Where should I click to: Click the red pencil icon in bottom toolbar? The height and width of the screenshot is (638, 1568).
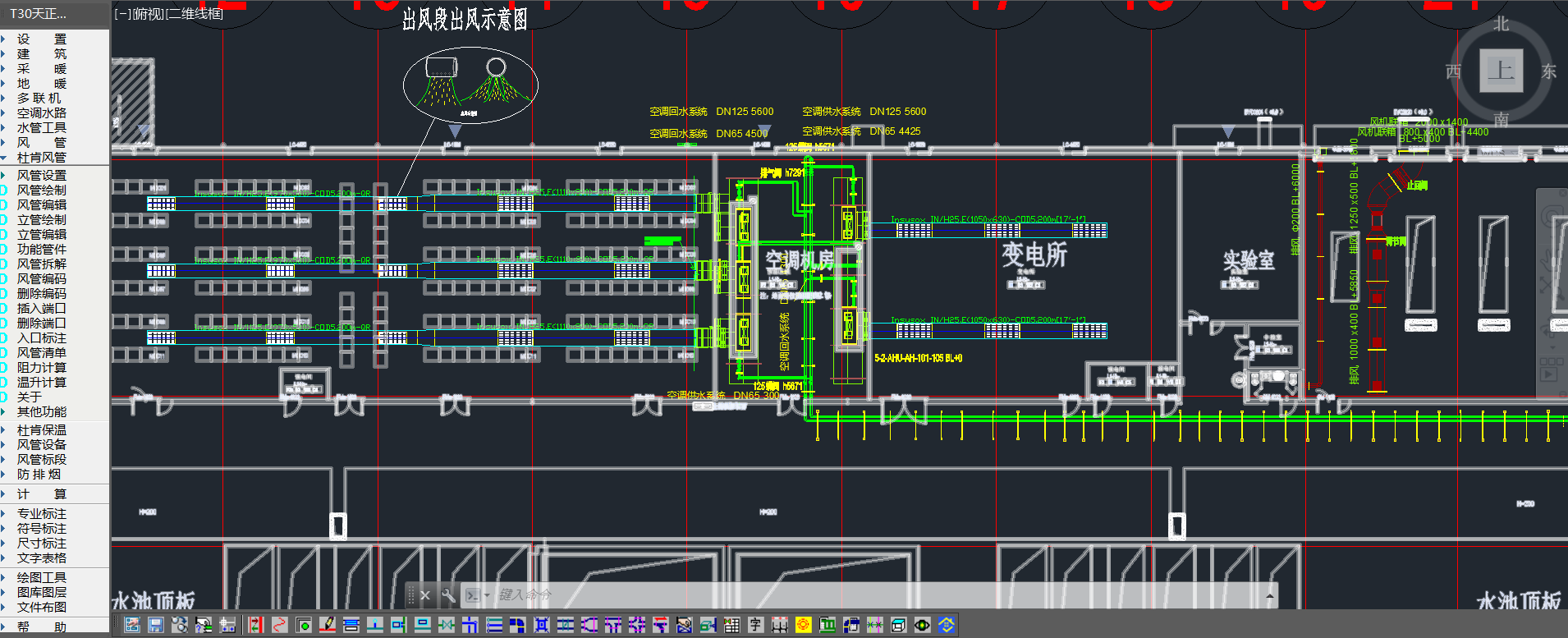click(x=327, y=626)
